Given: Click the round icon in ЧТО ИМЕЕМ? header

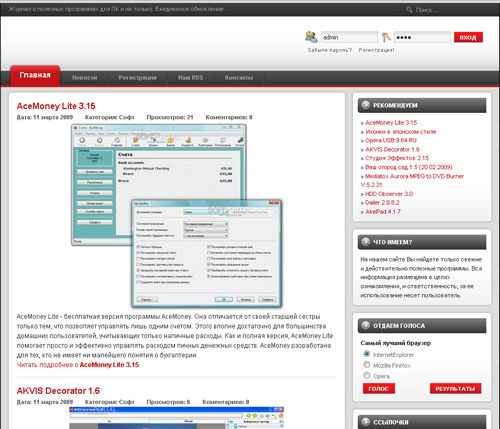Looking at the screenshot, I should point(366,241).
